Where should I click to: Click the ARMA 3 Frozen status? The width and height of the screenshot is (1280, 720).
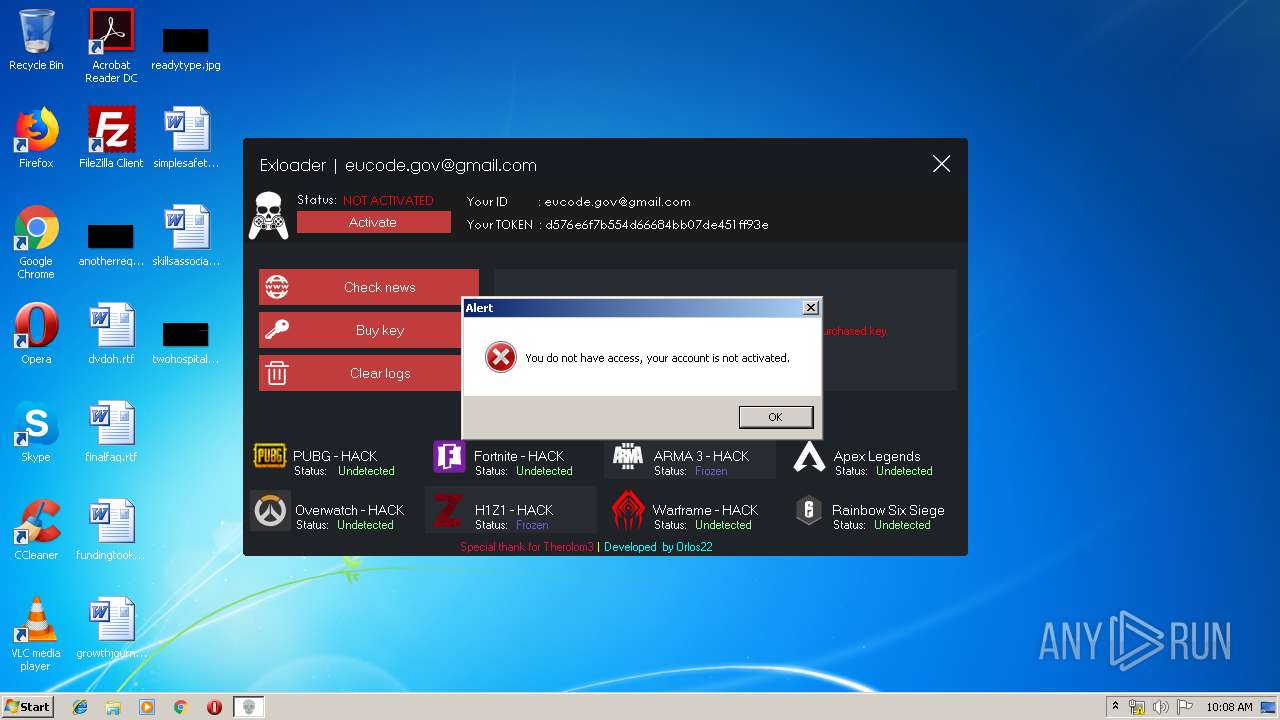point(711,471)
